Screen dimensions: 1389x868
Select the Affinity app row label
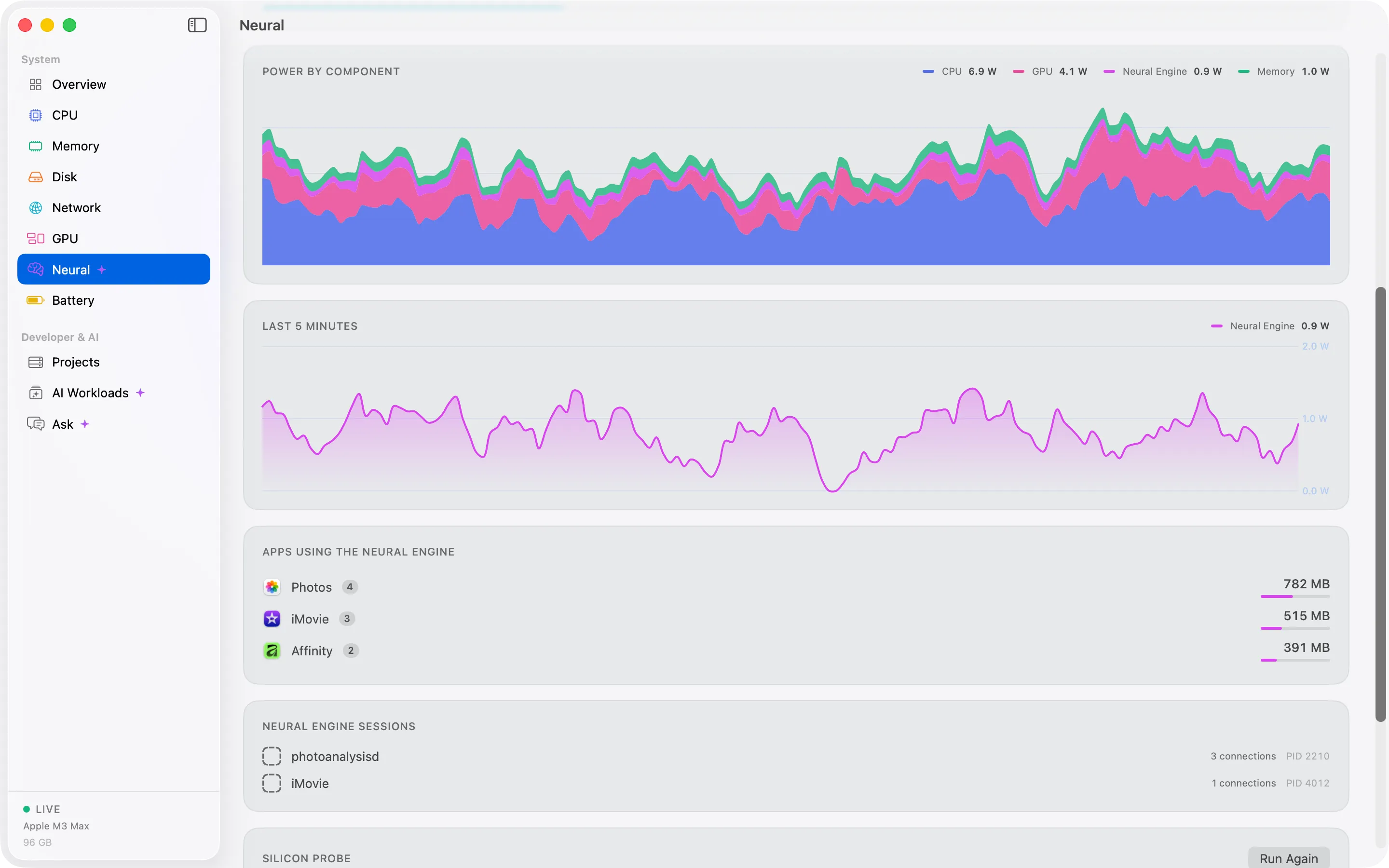(312, 651)
